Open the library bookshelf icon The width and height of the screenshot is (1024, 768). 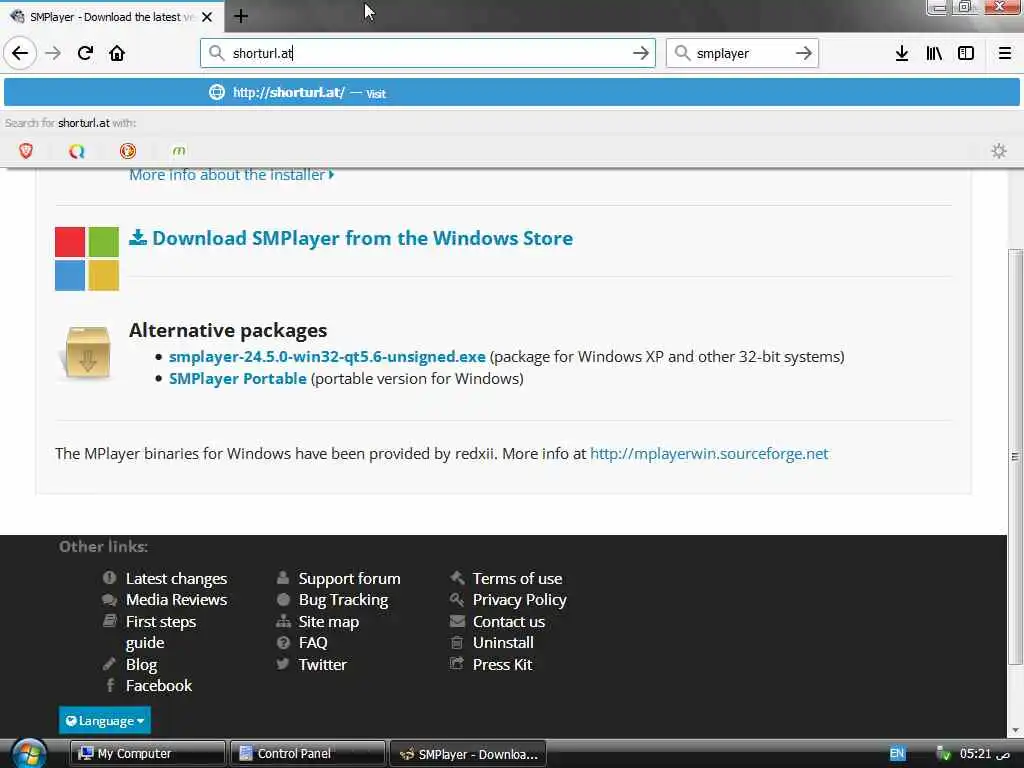pos(934,53)
